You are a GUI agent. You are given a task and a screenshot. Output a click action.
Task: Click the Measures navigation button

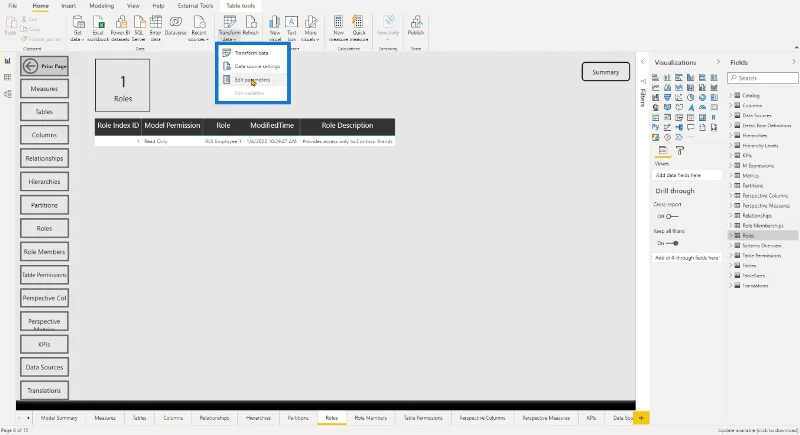[44, 89]
